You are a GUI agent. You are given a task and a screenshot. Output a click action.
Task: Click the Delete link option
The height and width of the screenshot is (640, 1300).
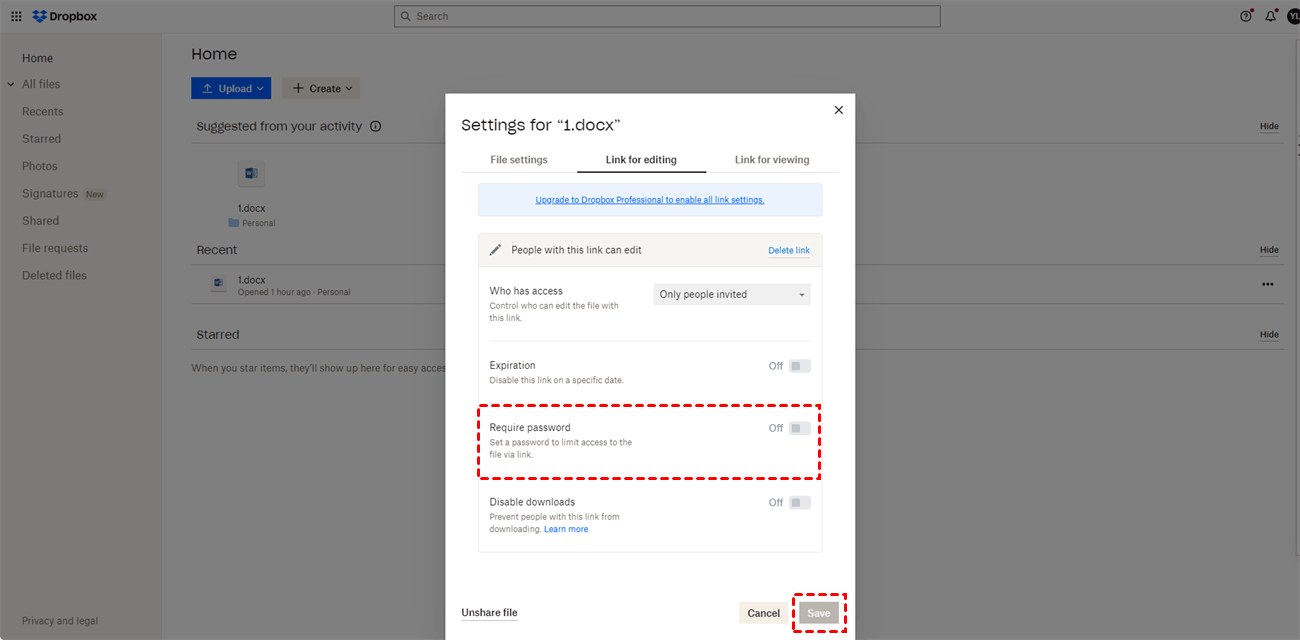tap(789, 250)
